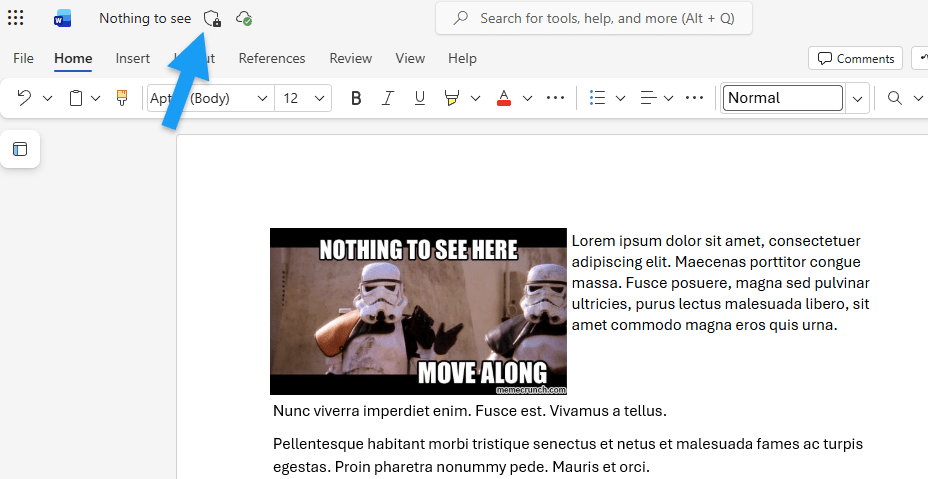Click the Lorem ipsum dolor paragraph
The width and height of the screenshot is (928, 479).
720,282
